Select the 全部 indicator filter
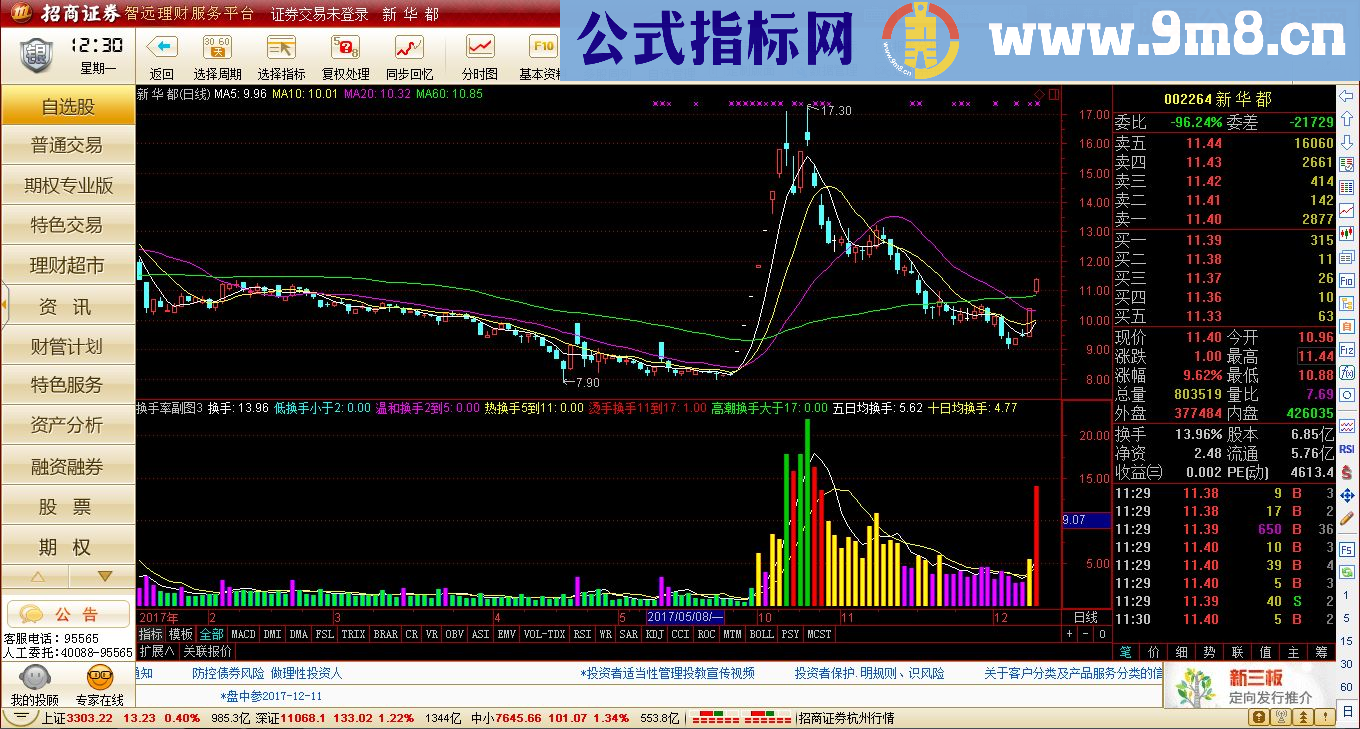The image size is (1360, 729). coord(211,633)
